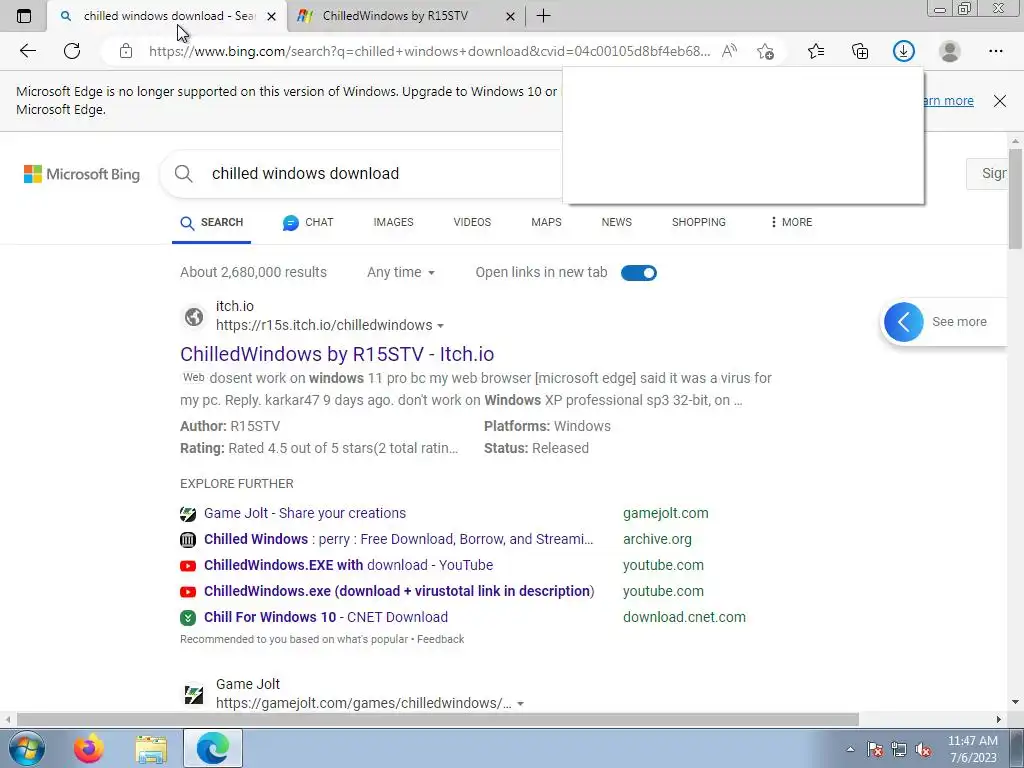1024x768 pixels.
Task: Open the taskbar clock showing 11:47 AM
Action: tap(973, 749)
